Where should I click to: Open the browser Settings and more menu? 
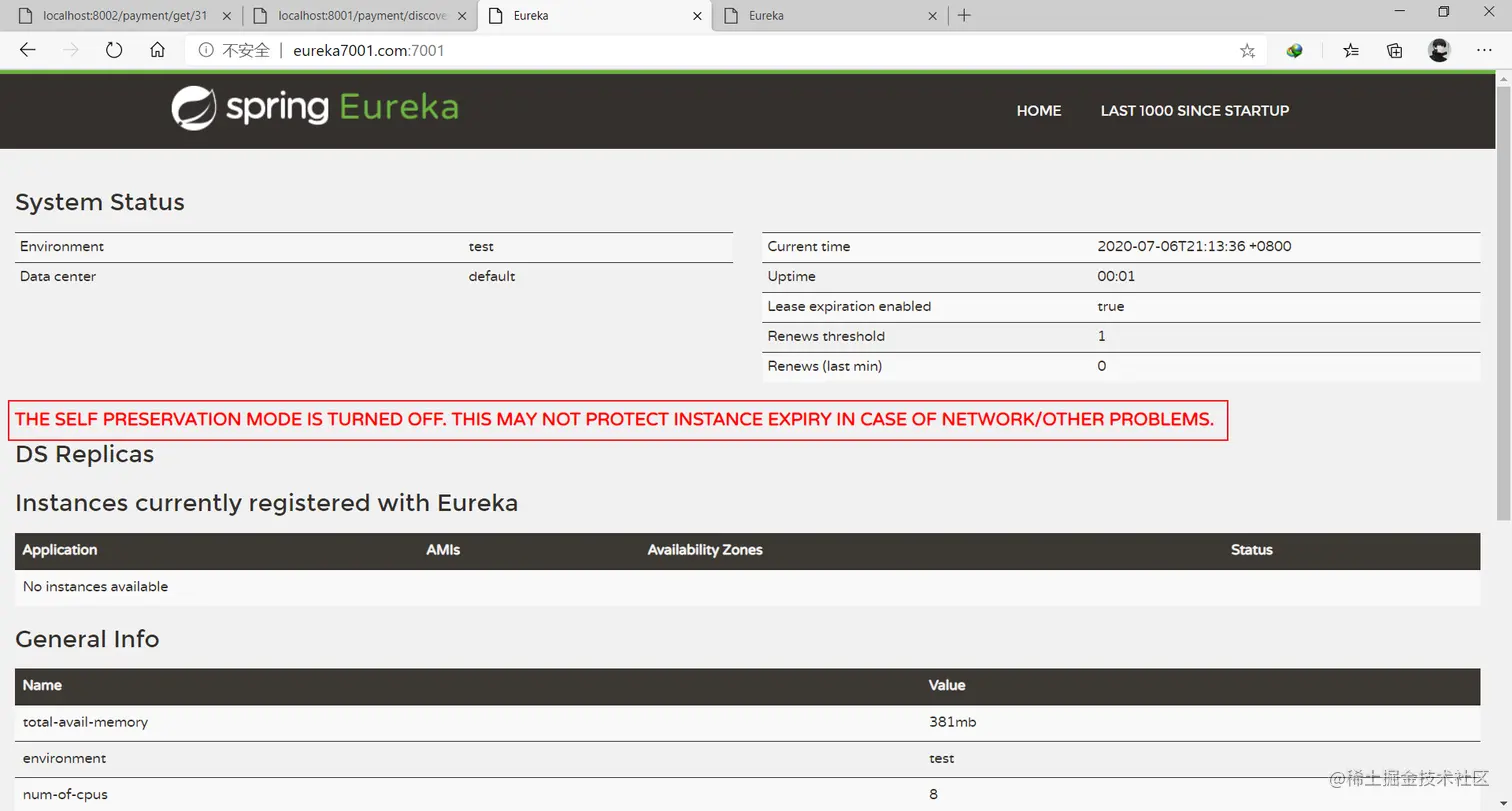tap(1484, 50)
